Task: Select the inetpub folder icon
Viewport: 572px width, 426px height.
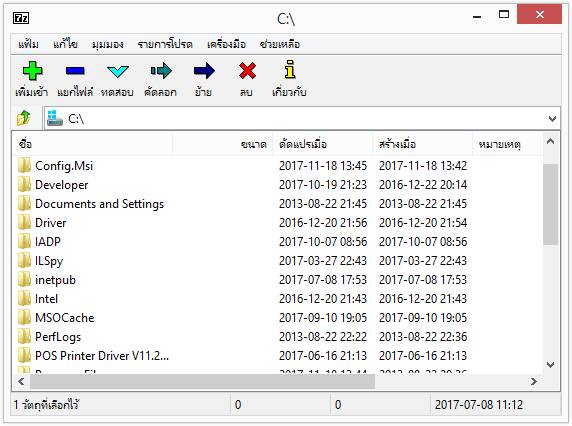Action: [24, 279]
